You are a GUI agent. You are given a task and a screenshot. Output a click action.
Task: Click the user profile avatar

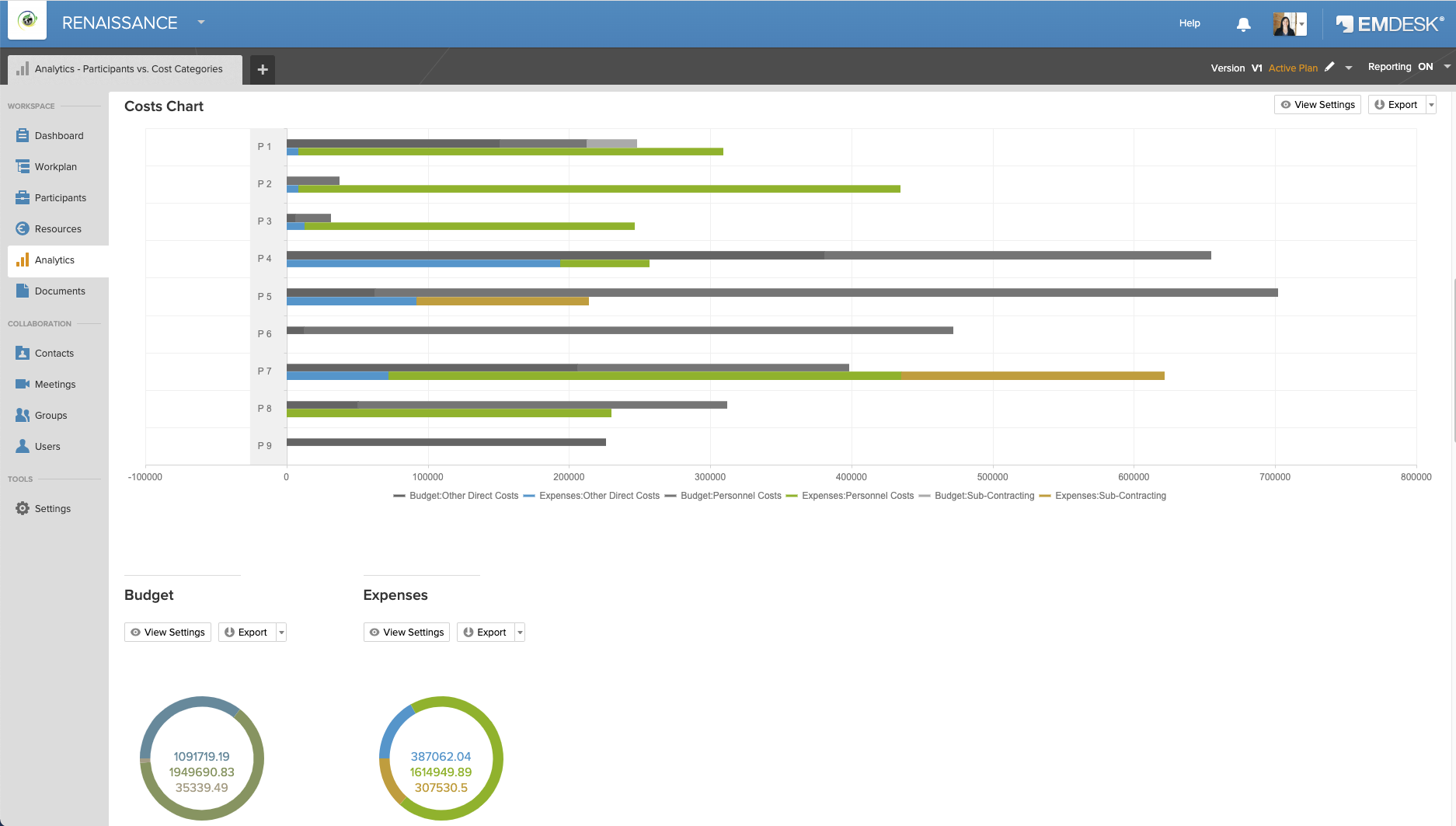point(1284,24)
